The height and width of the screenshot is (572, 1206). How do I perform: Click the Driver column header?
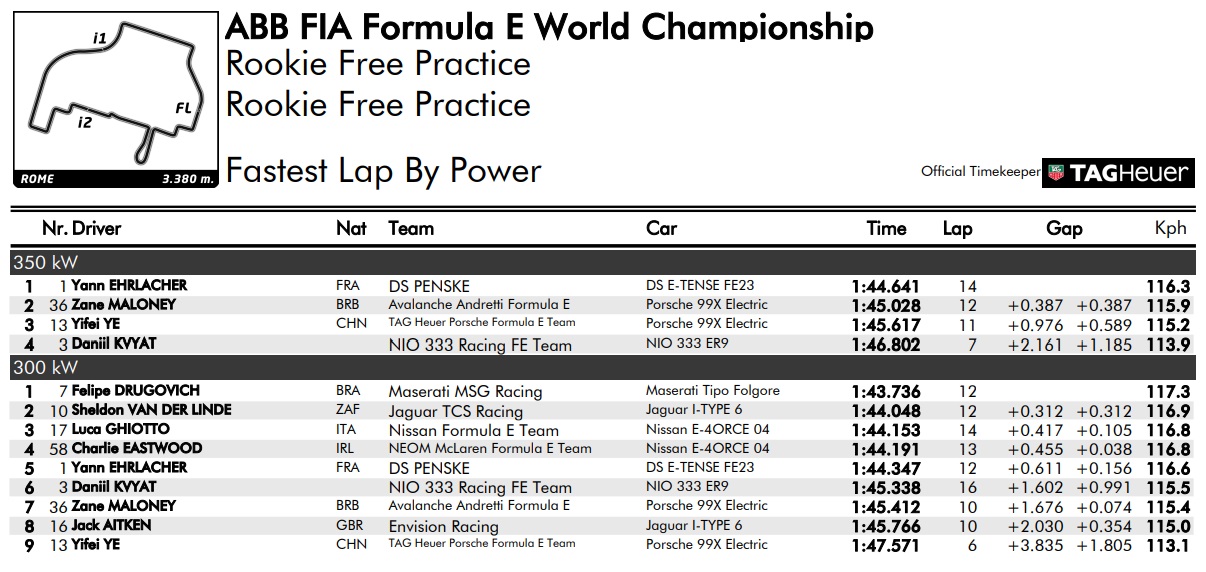(96, 228)
